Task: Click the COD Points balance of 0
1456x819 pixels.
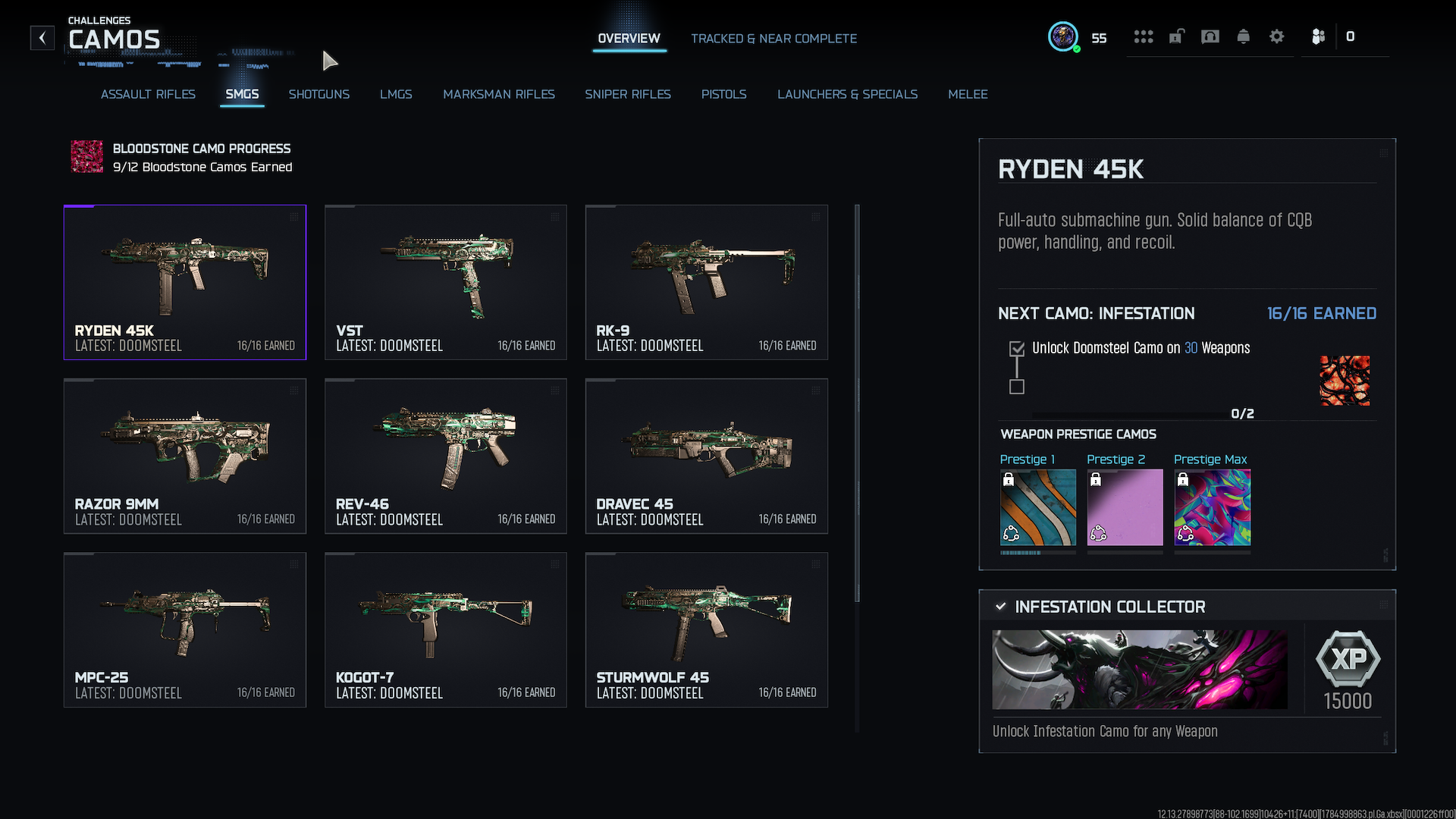Action: tap(1350, 36)
